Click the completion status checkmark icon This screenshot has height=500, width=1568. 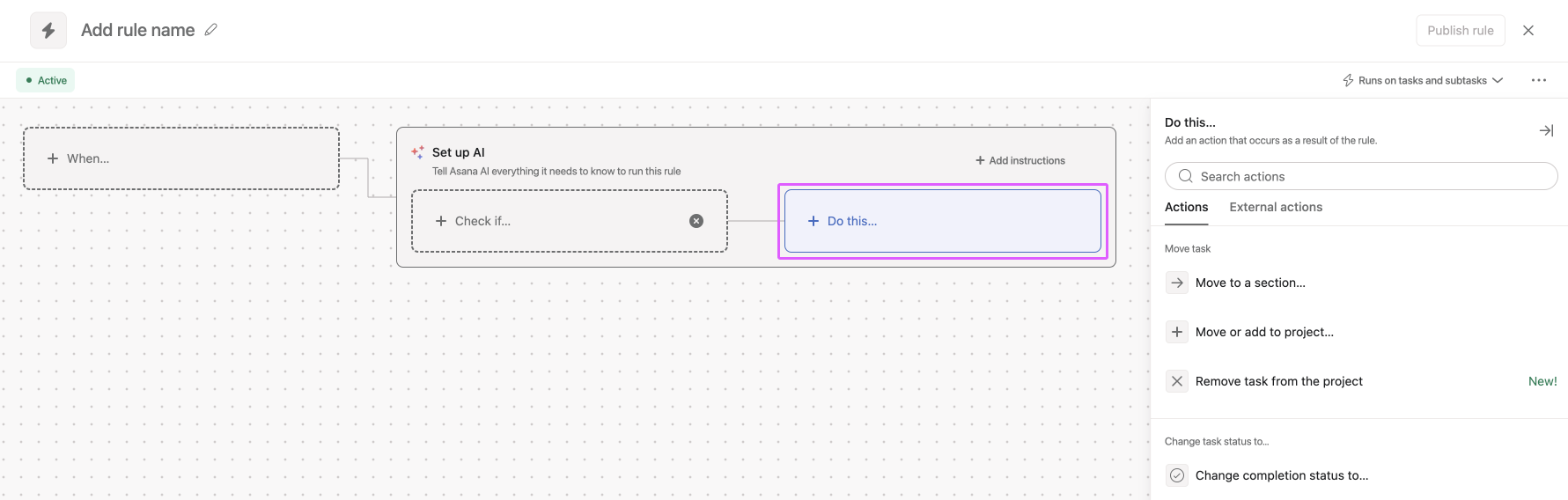point(1177,475)
